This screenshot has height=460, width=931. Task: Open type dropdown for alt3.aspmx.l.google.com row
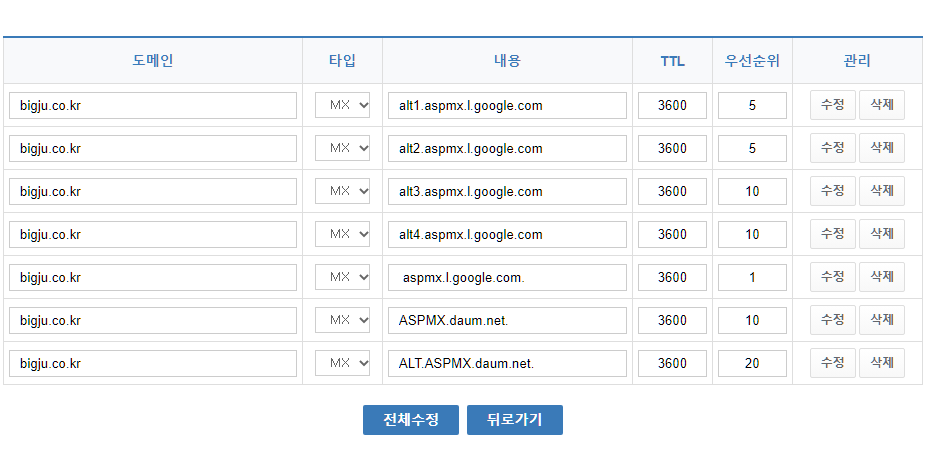tap(343, 191)
